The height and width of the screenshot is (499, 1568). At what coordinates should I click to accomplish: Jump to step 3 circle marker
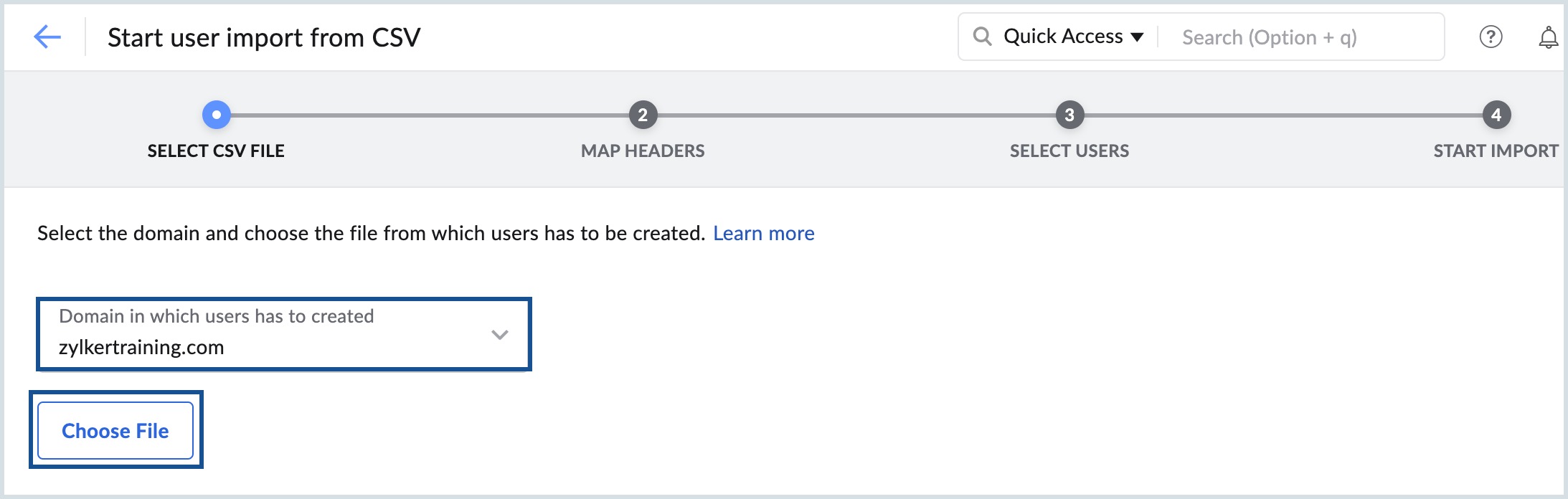point(1069,115)
